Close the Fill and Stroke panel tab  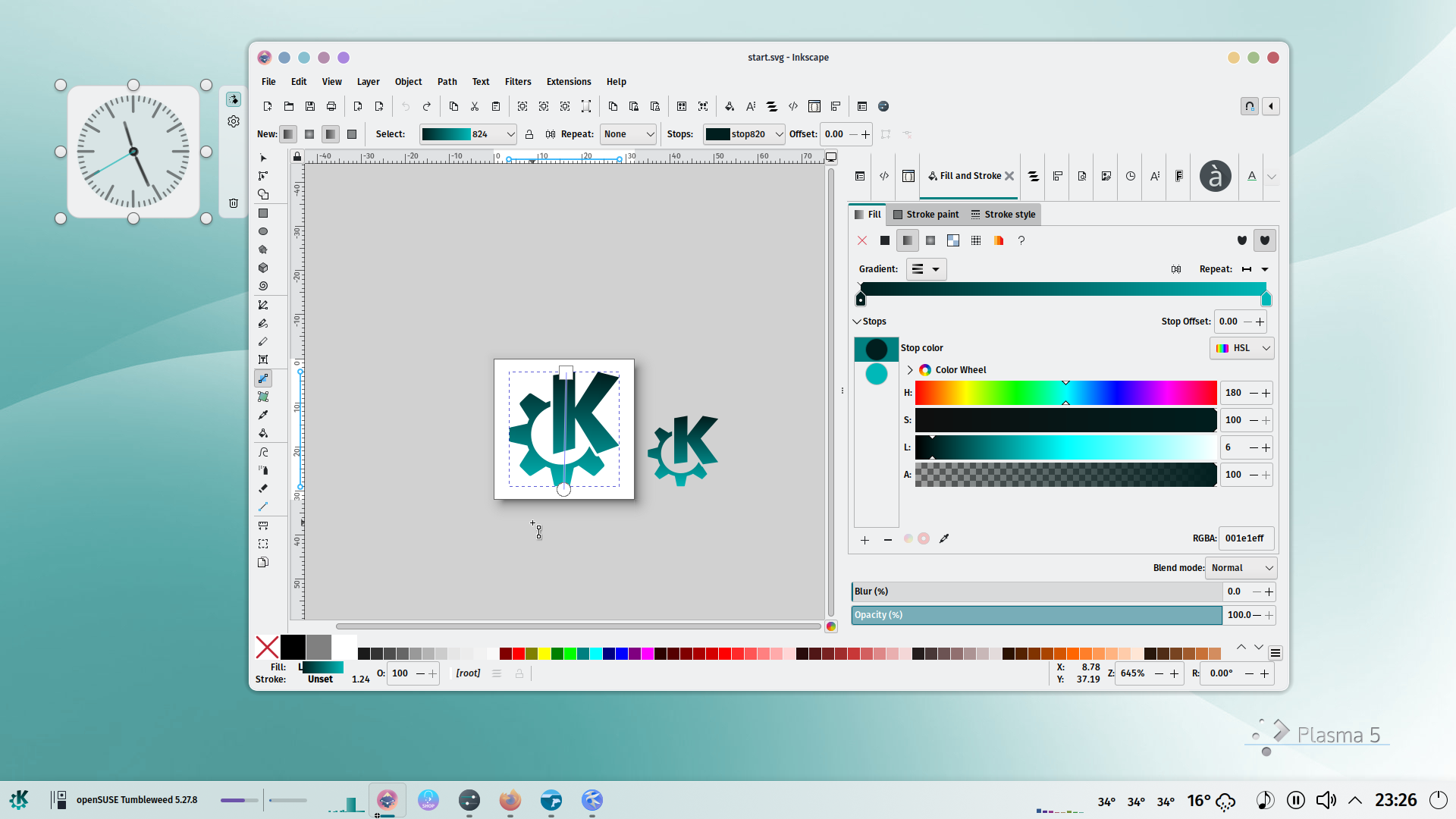click(1009, 176)
